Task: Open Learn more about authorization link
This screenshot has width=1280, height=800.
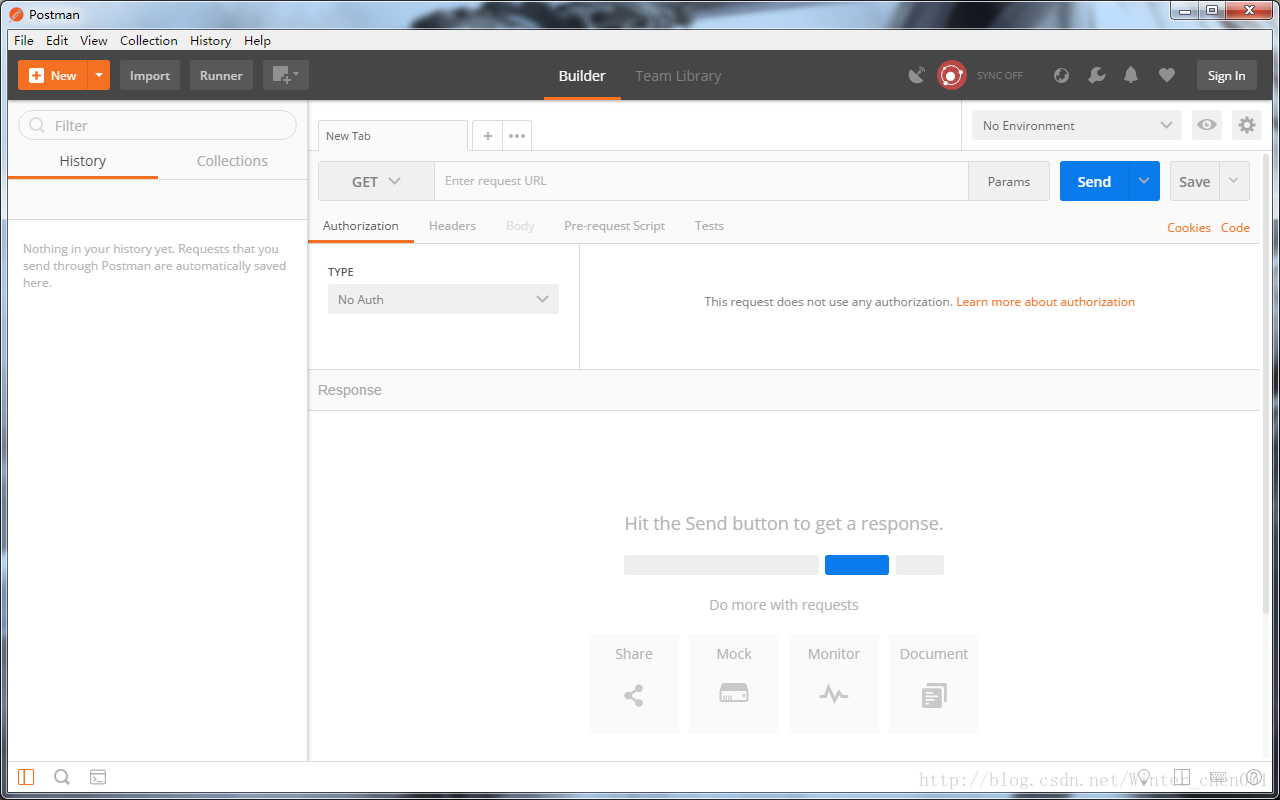Action: [1045, 302]
